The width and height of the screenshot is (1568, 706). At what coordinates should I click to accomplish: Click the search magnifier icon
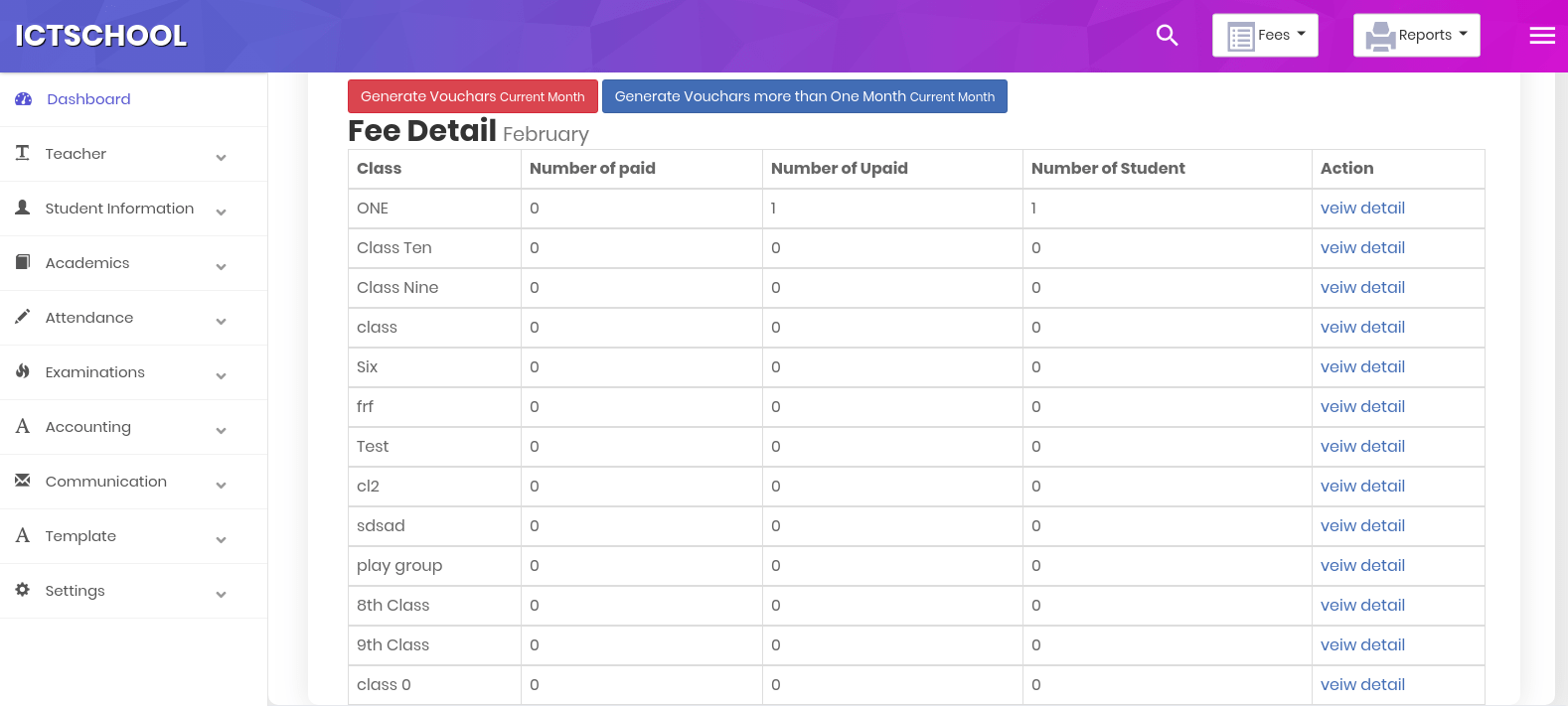(x=1168, y=36)
